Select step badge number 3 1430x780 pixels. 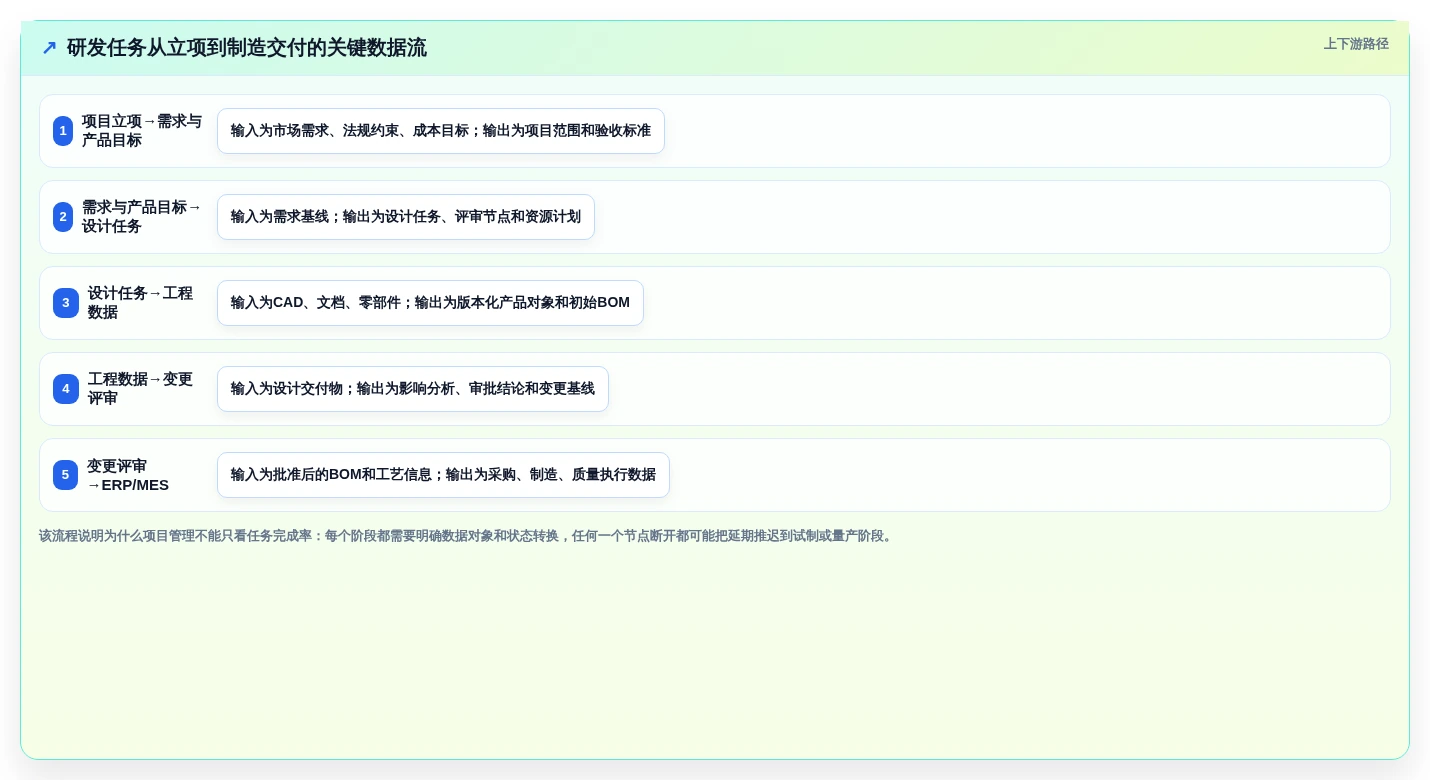pyautogui.click(x=66, y=303)
